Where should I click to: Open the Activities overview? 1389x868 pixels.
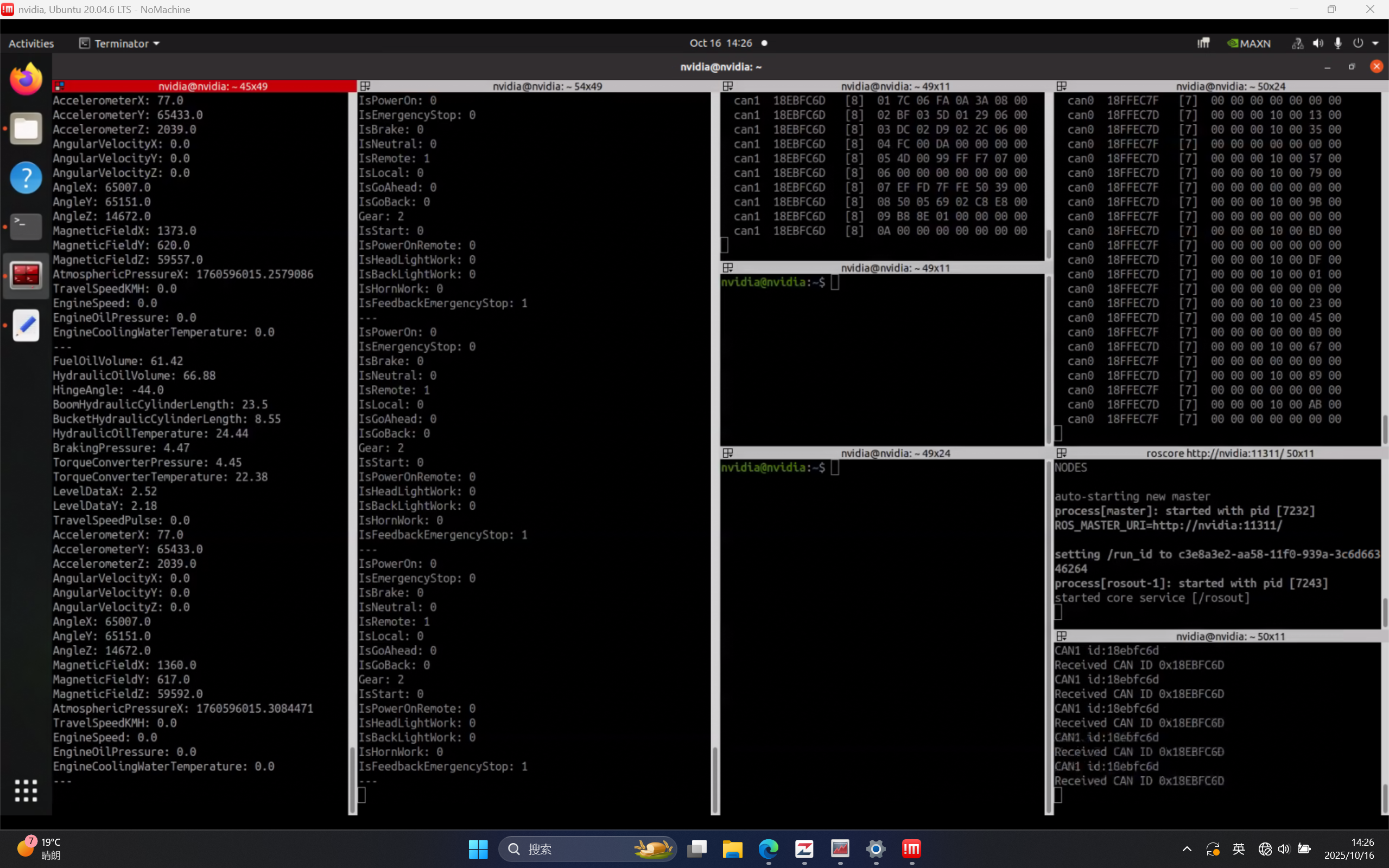pyautogui.click(x=31, y=43)
